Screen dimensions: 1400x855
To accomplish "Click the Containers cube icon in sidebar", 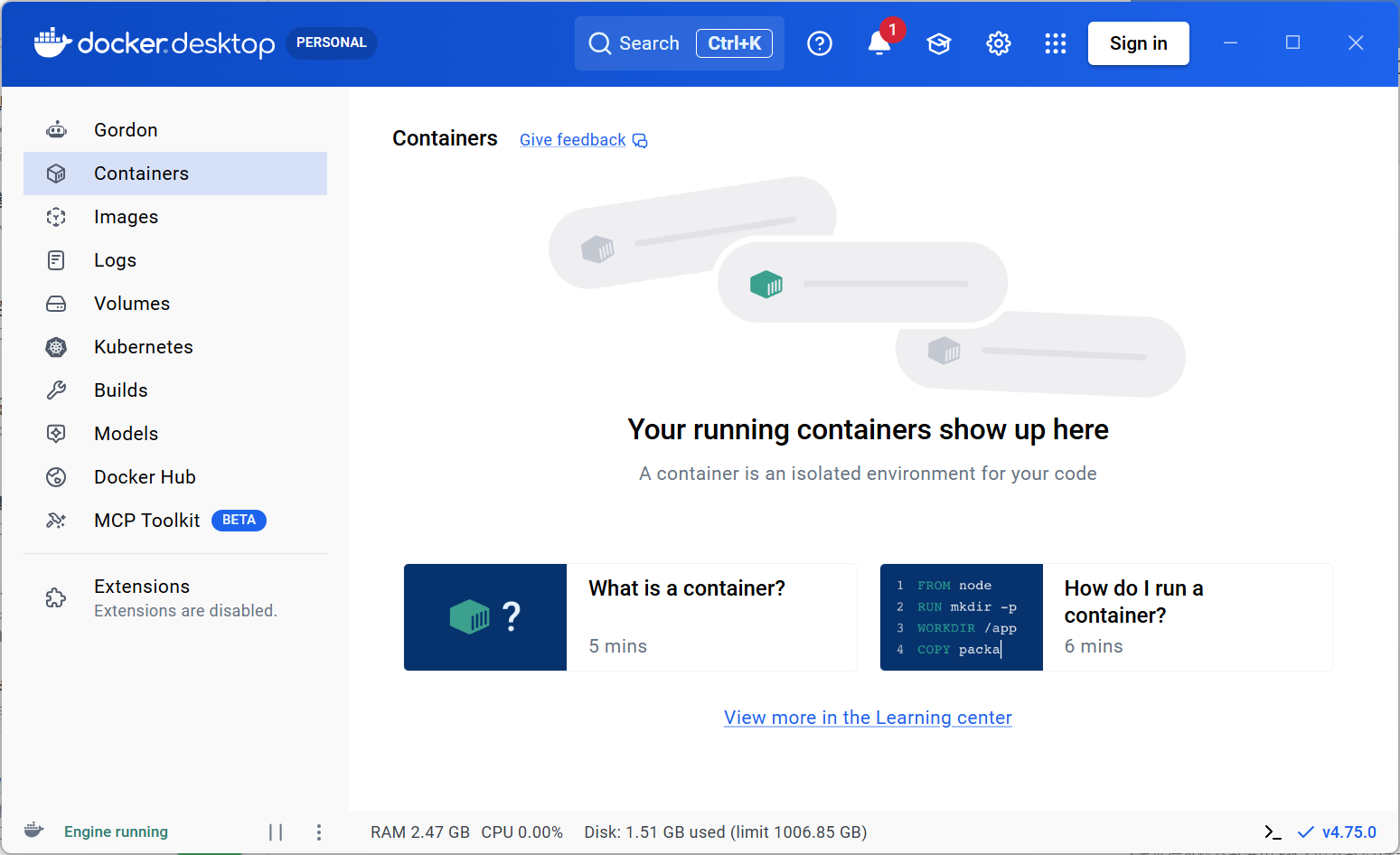I will tap(56, 174).
